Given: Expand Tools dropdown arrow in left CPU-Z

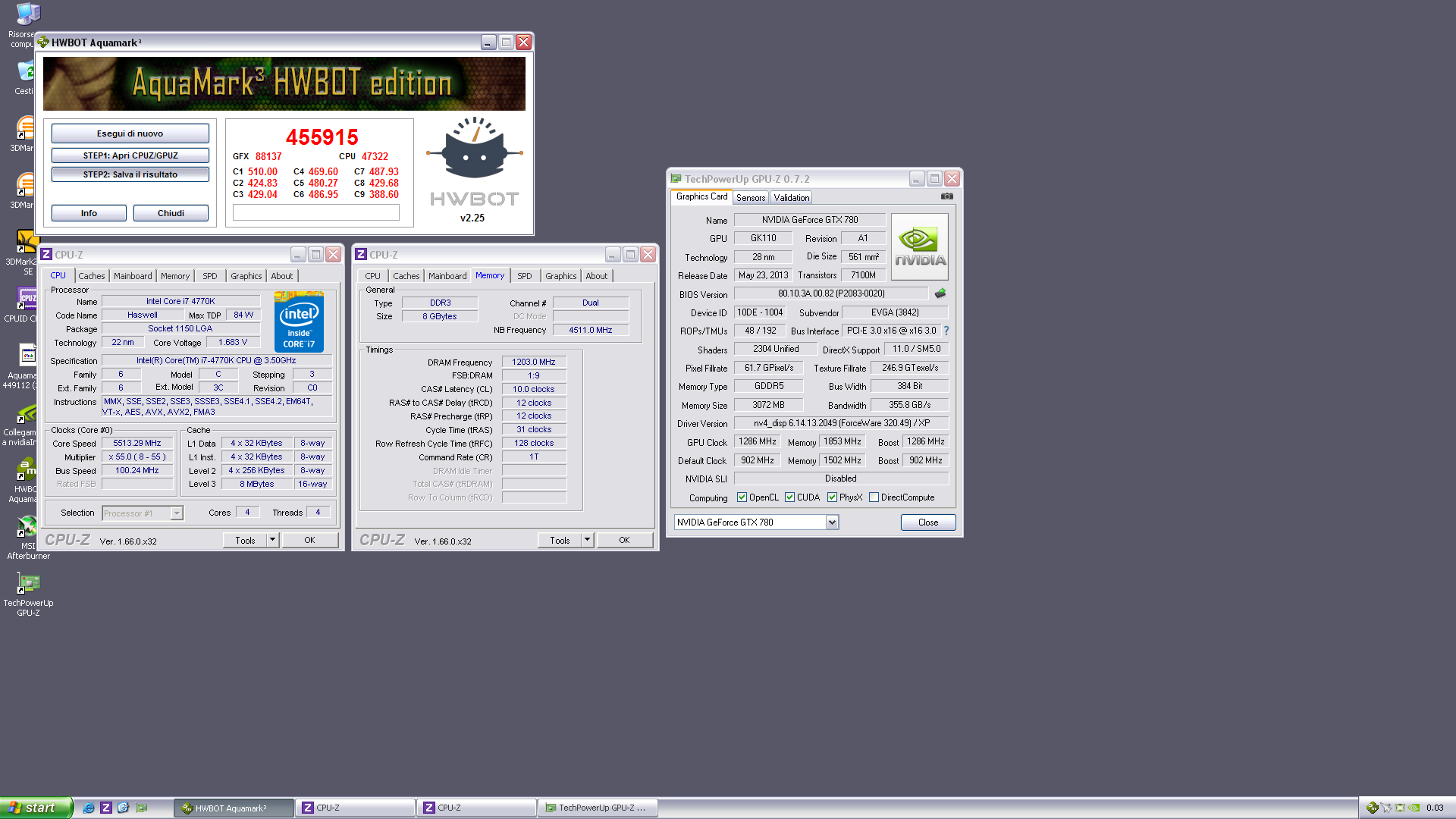Looking at the screenshot, I should pyautogui.click(x=272, y=540).
